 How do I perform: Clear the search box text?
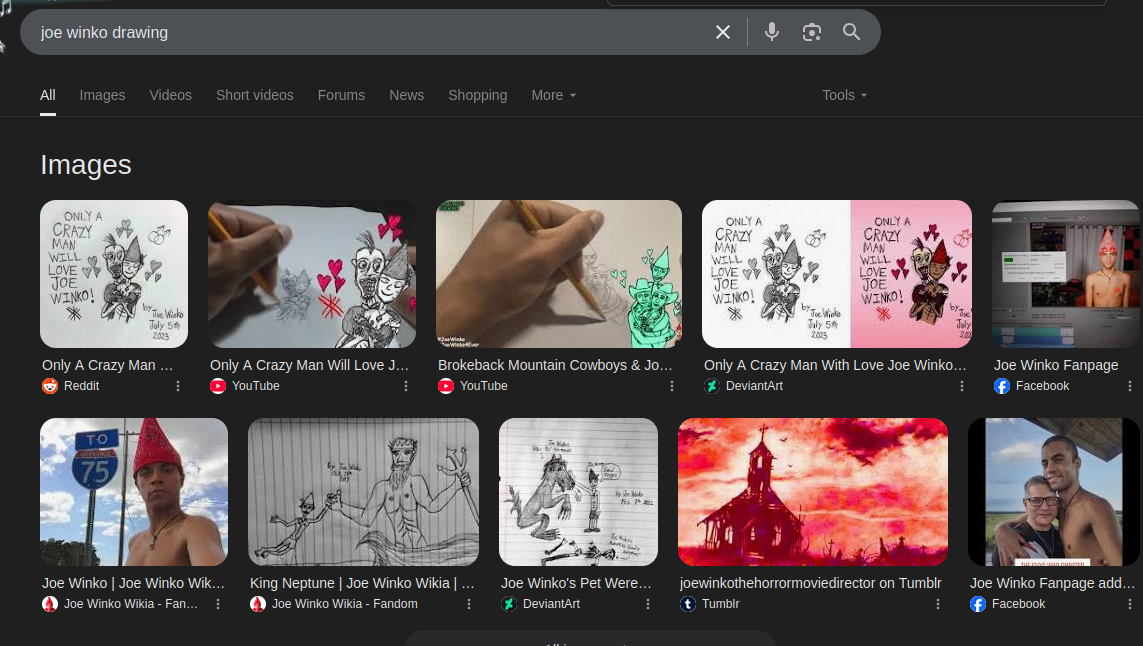[x=722, y=32]
